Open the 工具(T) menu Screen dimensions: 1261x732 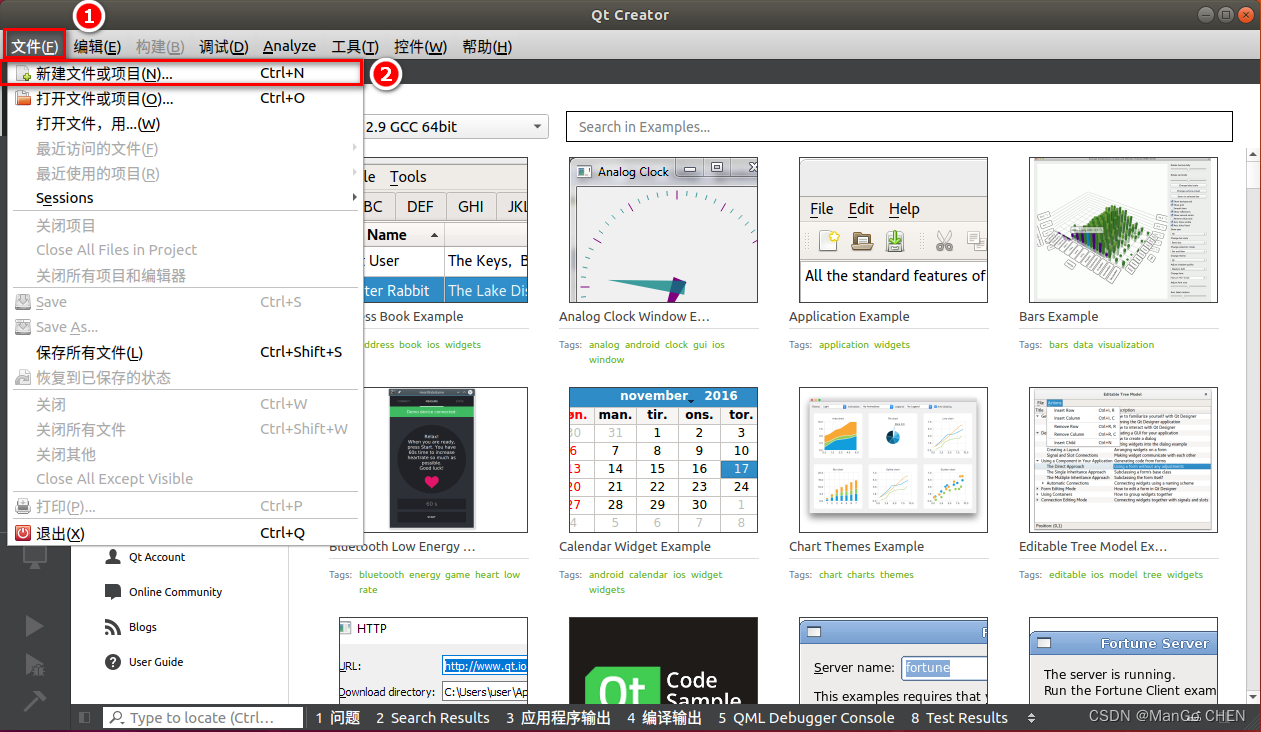coord(355,46)
